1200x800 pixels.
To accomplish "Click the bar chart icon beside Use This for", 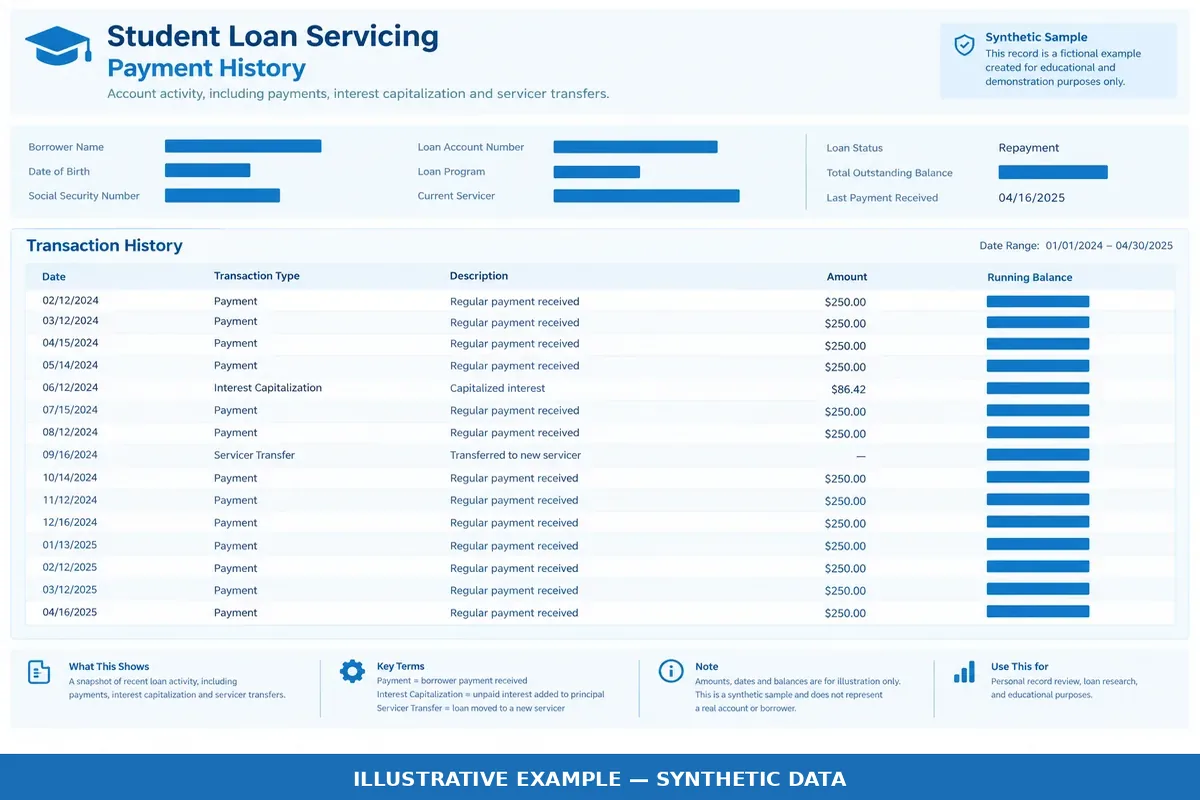I will point(964,671).
